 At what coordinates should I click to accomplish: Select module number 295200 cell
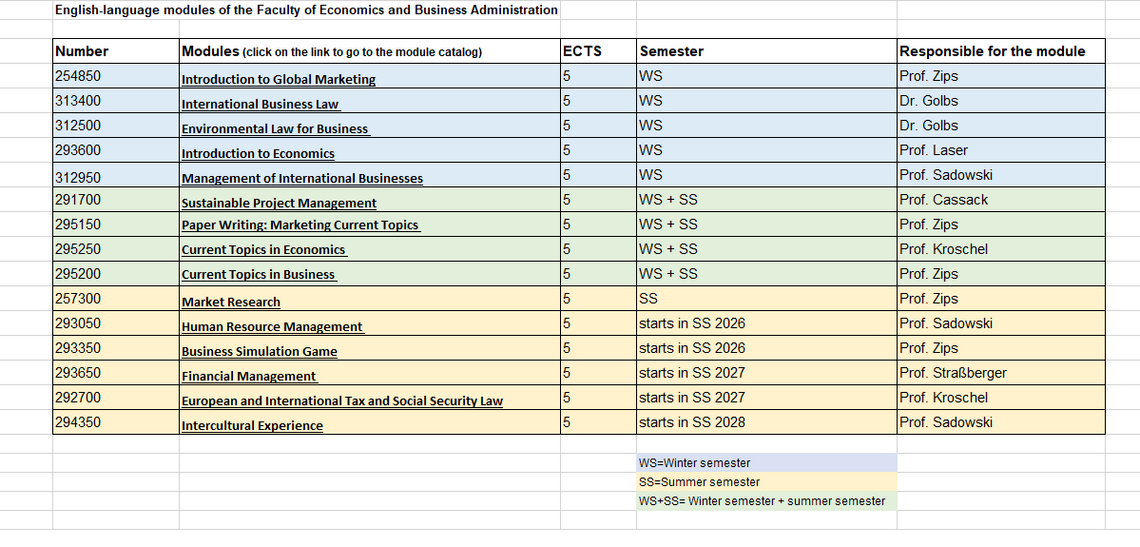[116, 274]
